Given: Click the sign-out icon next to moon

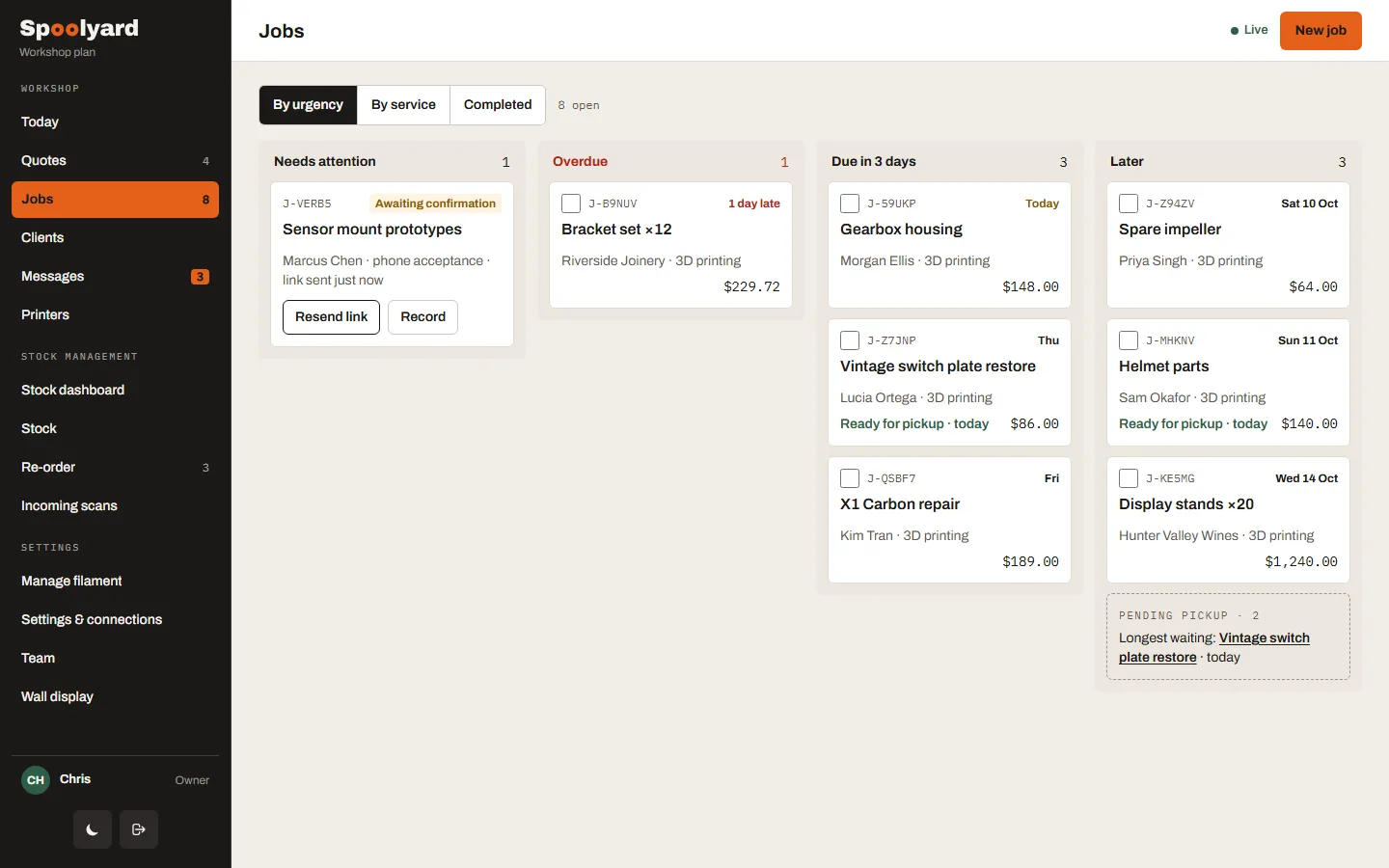Looking at the screenshot, I should point(139,829).
